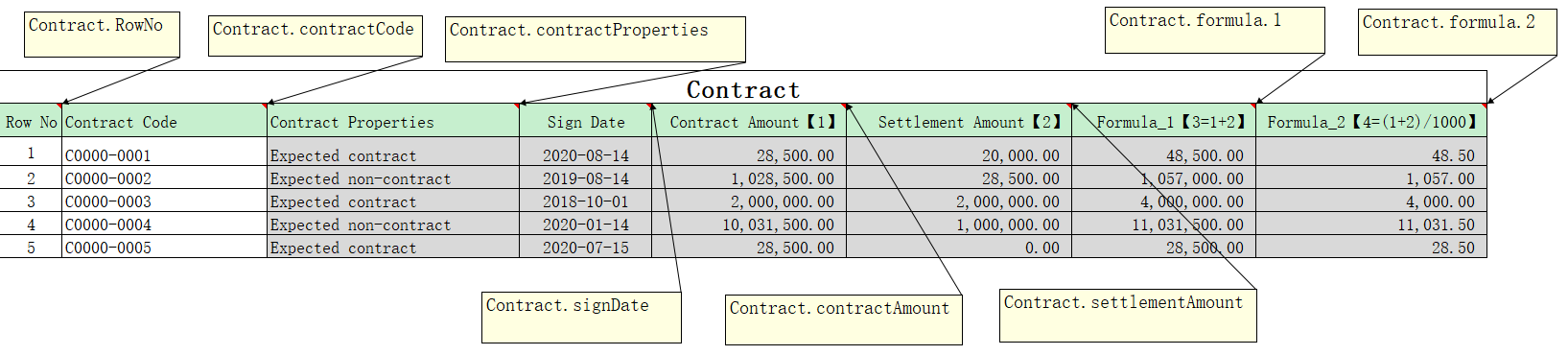Click the Contract Properties header cell
1568x355 pixels.
point(393,121)
